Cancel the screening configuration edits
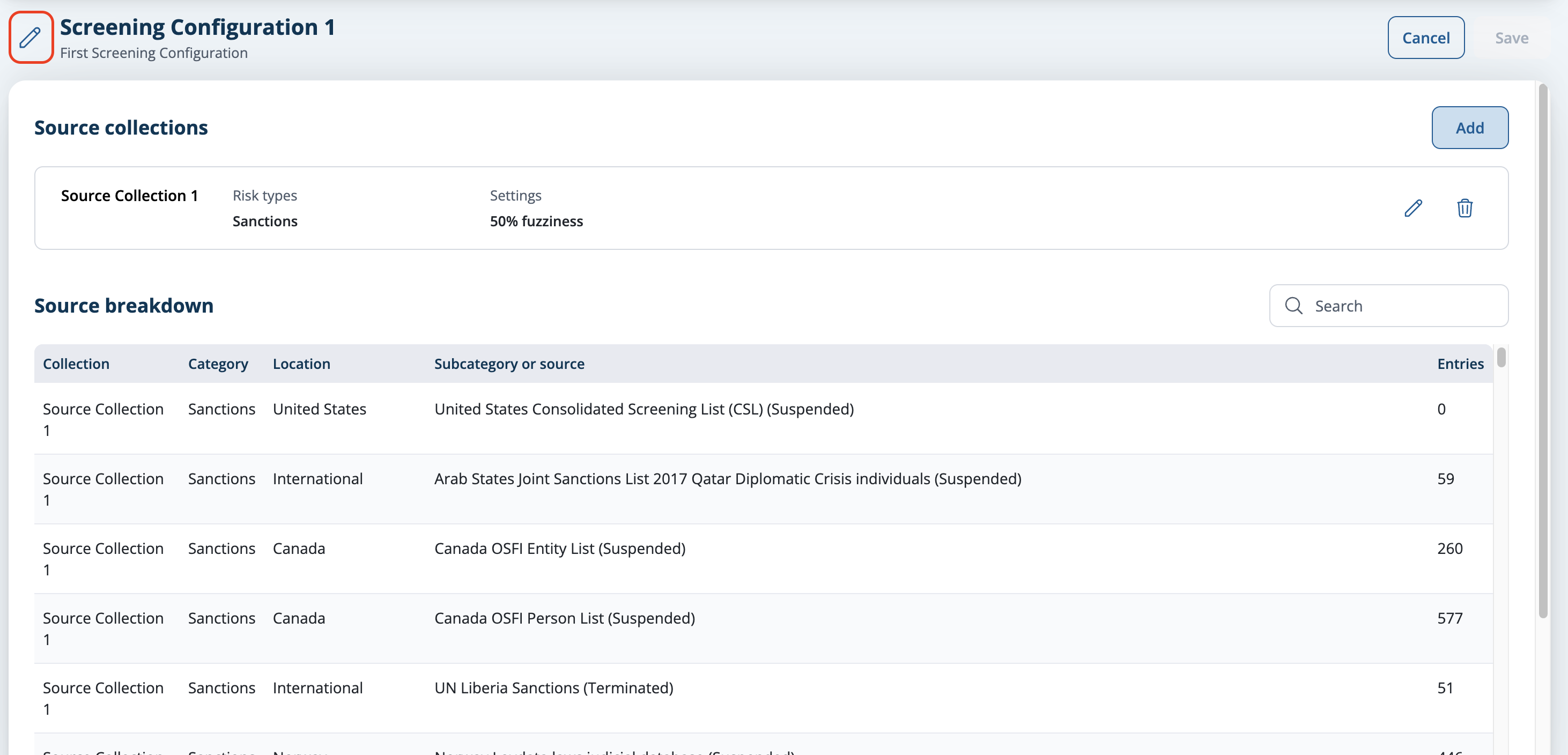 [x=1425, y=38]
